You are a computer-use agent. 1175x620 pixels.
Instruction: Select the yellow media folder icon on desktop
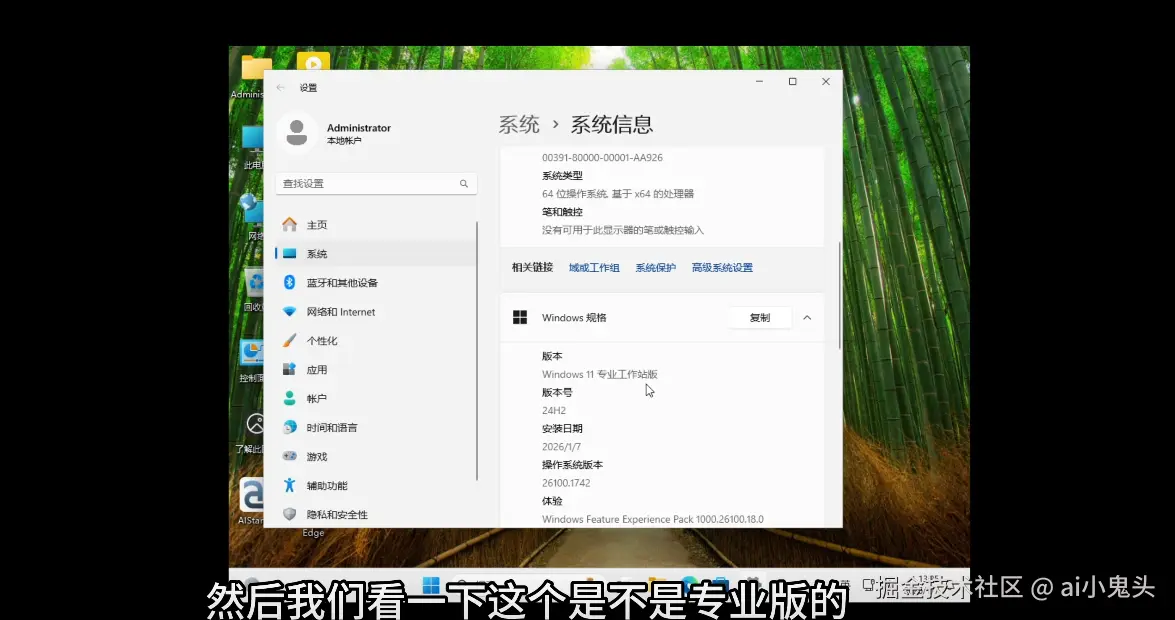[313, 60]
